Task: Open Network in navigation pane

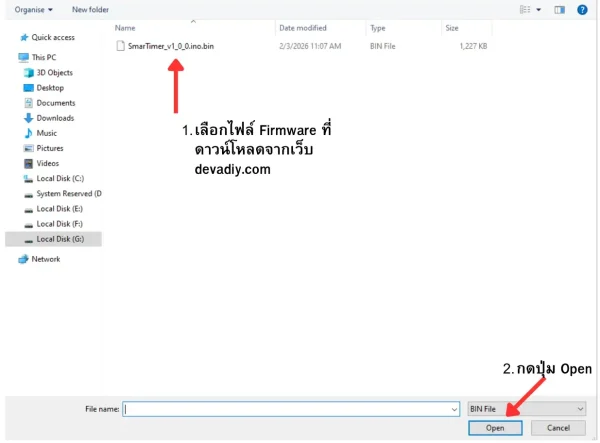Action: pos(46,259)
